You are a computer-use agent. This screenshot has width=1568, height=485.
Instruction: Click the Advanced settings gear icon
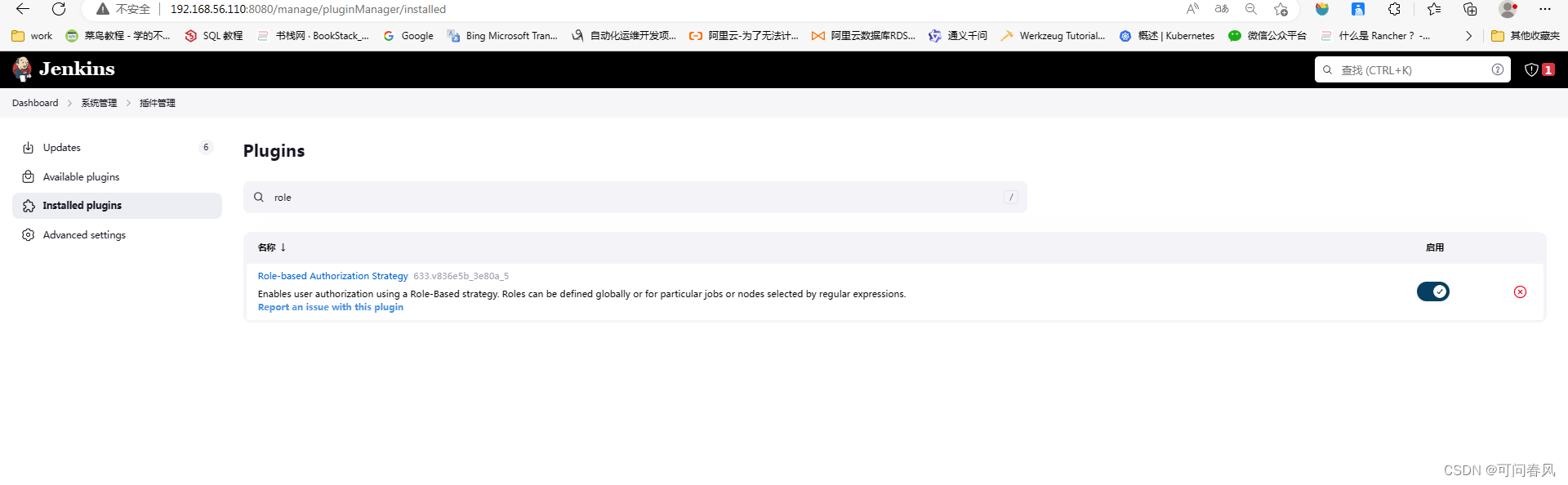tap(29, 235)
